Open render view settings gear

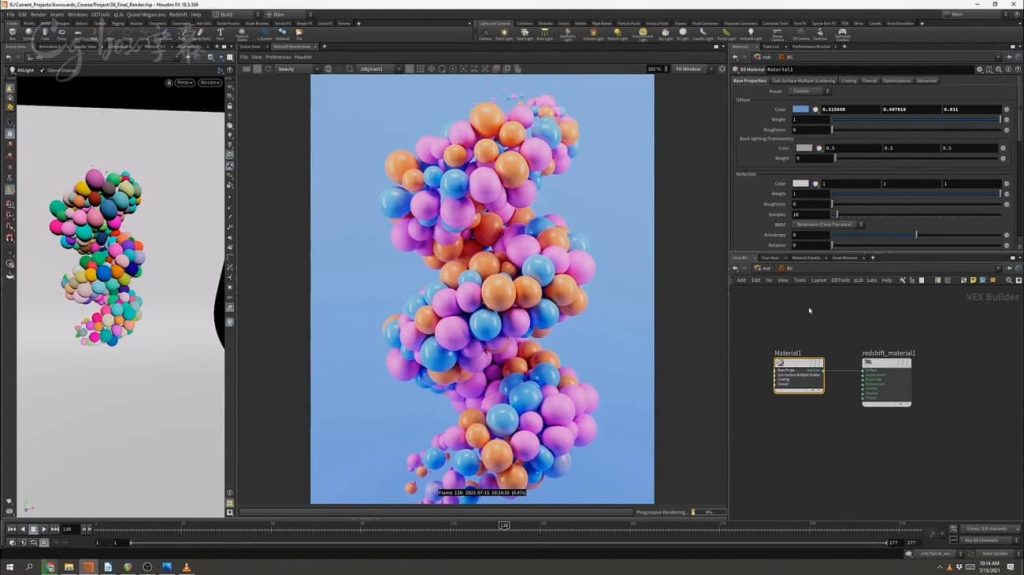pos(722,69)
